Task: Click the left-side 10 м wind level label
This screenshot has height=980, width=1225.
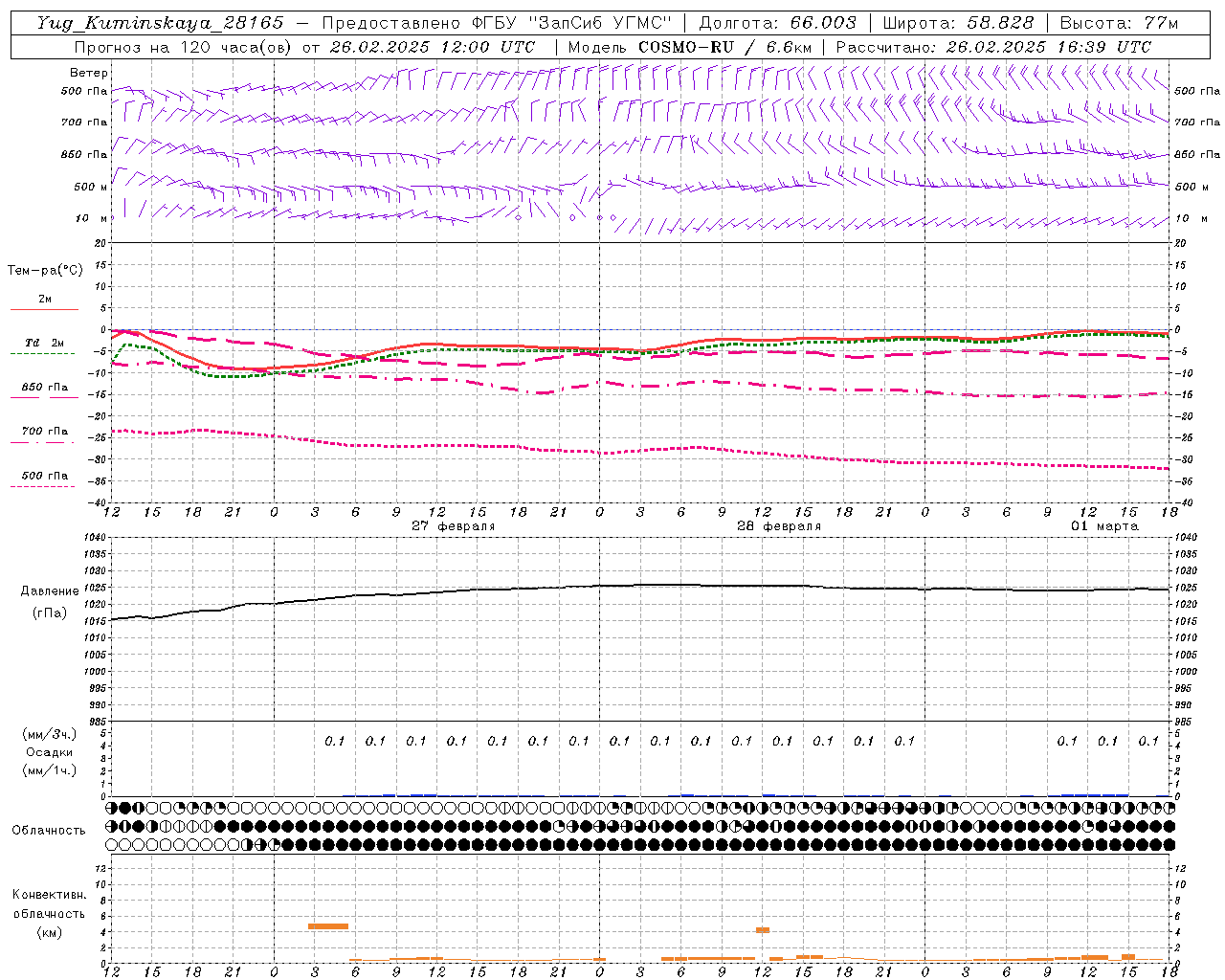Action: (92, 219)
